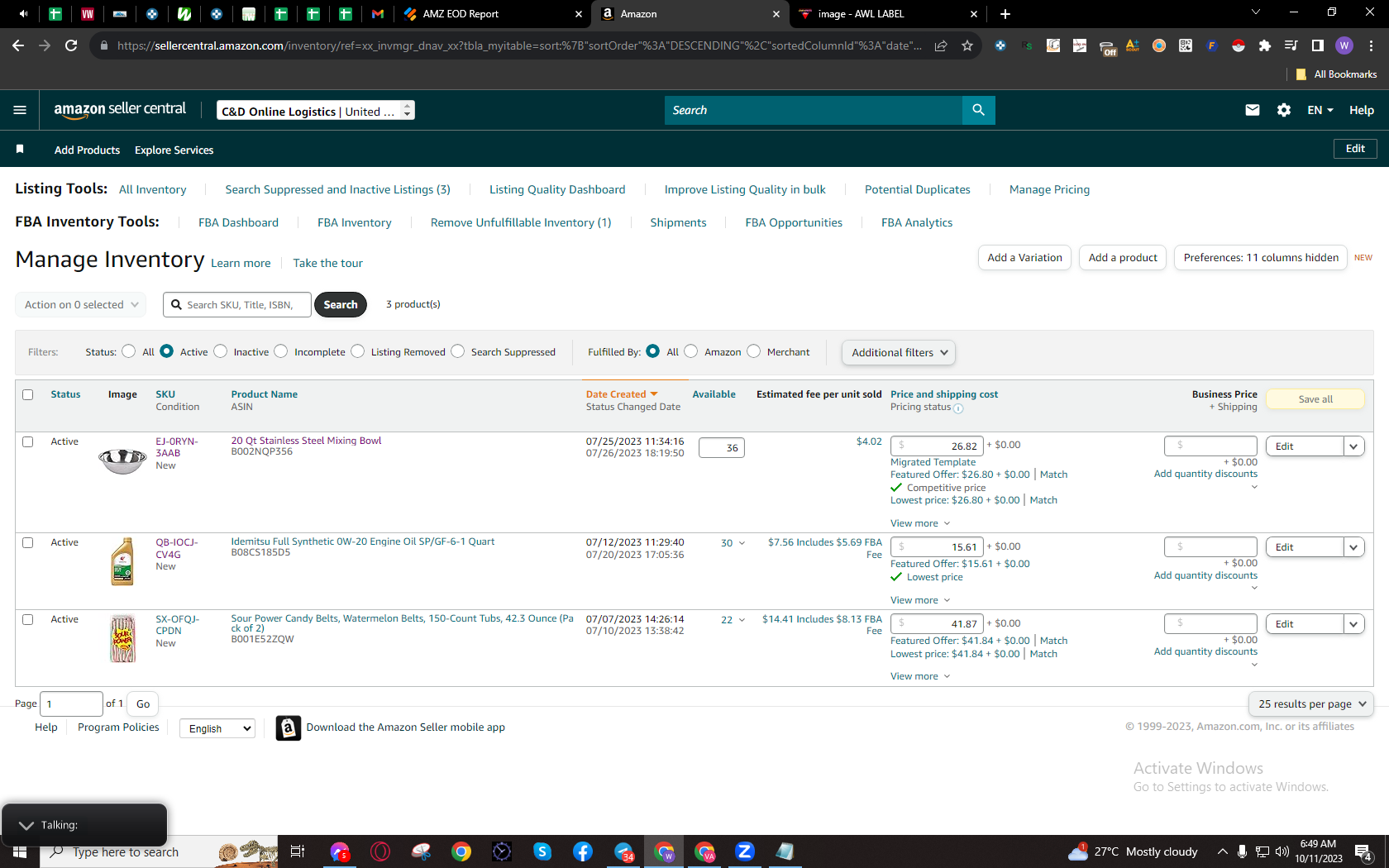Open Shipments under FBA Inventory Tools

click(678, 222)
